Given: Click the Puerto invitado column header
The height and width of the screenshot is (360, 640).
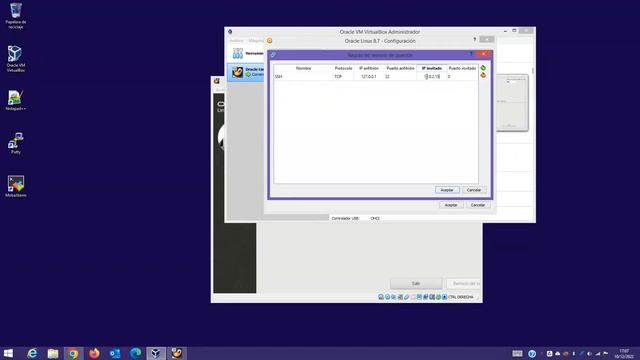Looking at the screenshot, I should pyautogui.click(x=462, y=68).
